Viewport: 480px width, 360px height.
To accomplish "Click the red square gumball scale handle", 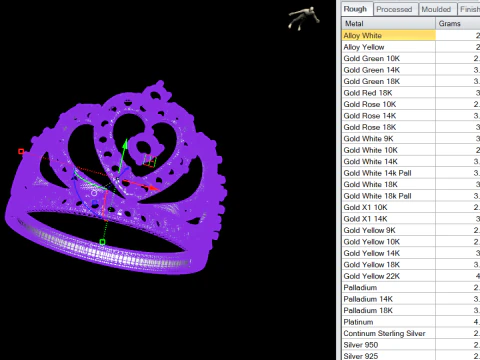I will (x=21, y=152).
